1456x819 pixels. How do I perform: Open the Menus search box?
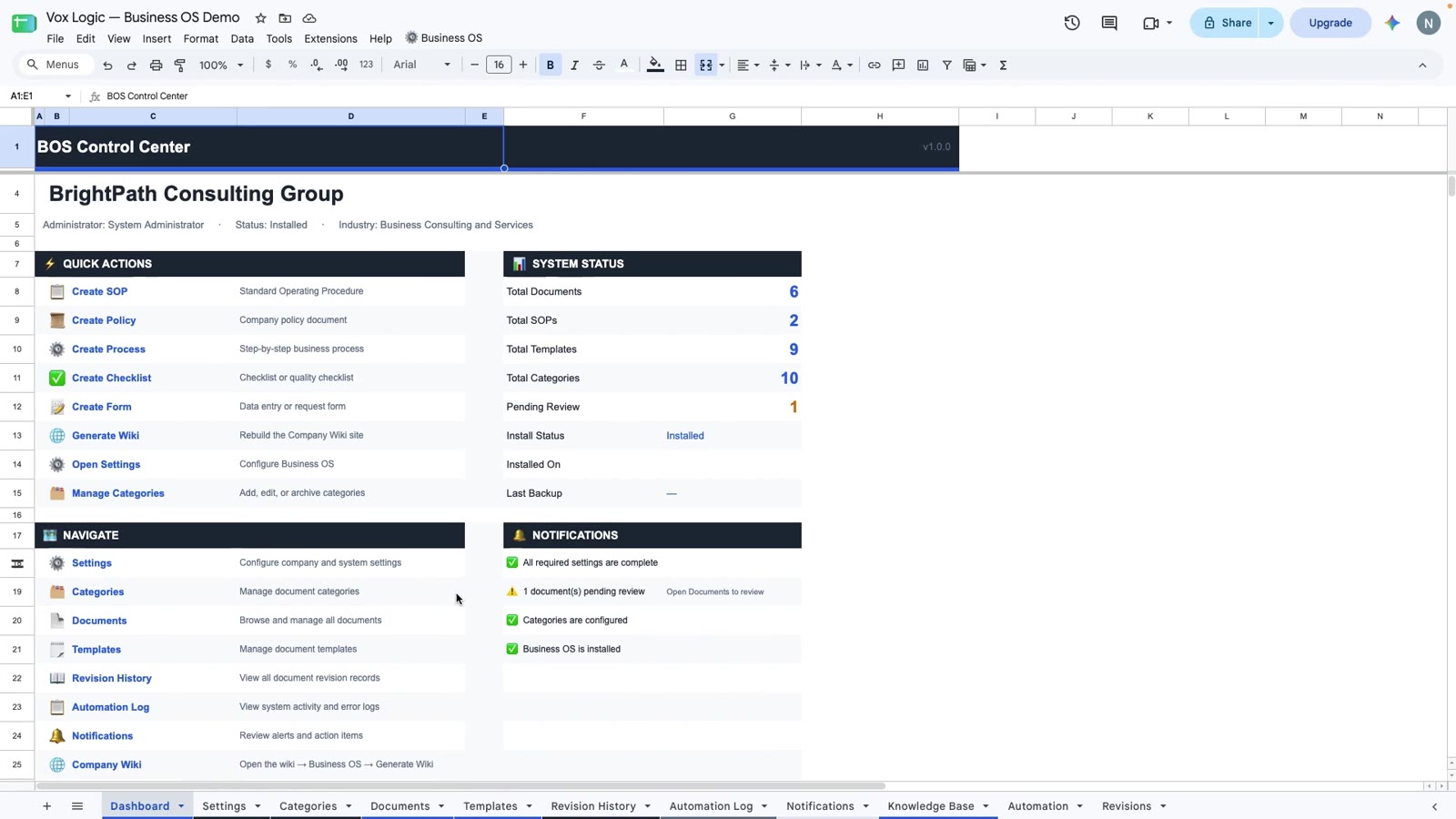click(x=56, y=65)
